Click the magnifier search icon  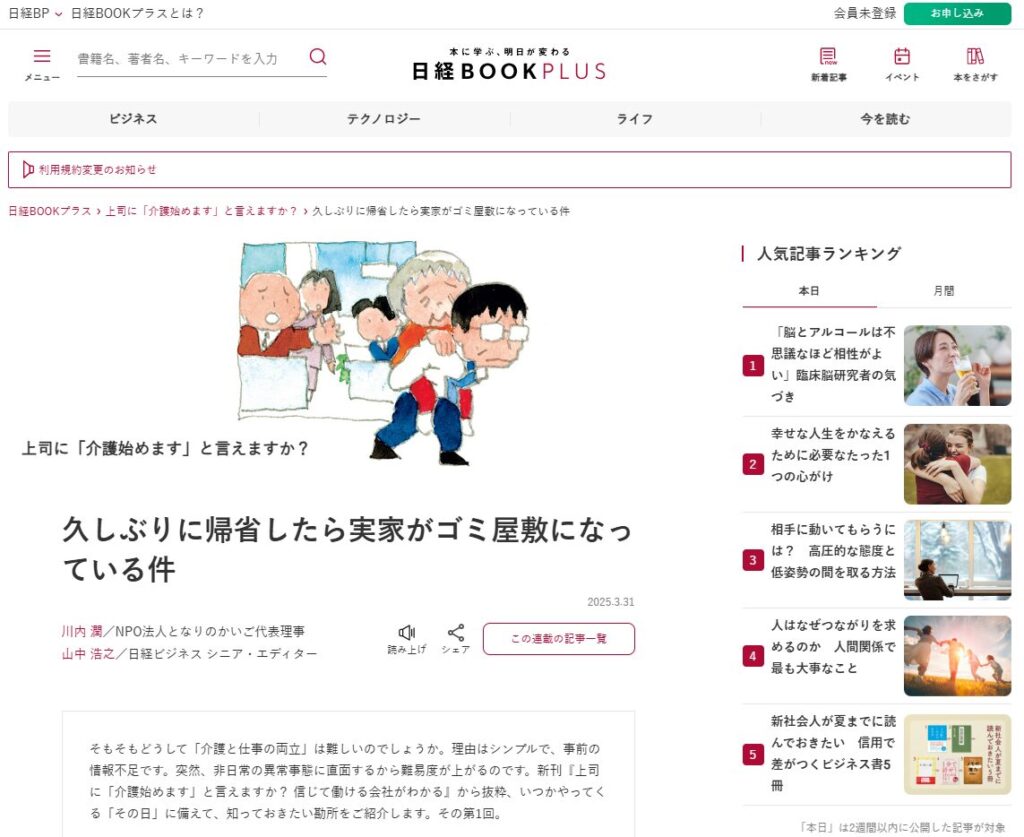click(317, 57)
